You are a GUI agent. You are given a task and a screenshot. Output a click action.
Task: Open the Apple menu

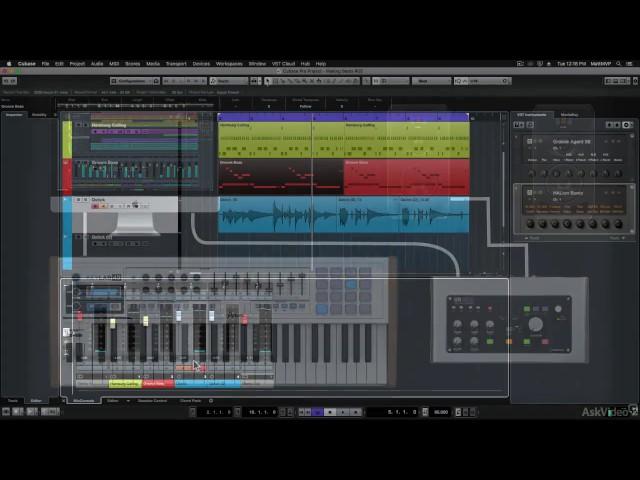[x=9, y=64]
